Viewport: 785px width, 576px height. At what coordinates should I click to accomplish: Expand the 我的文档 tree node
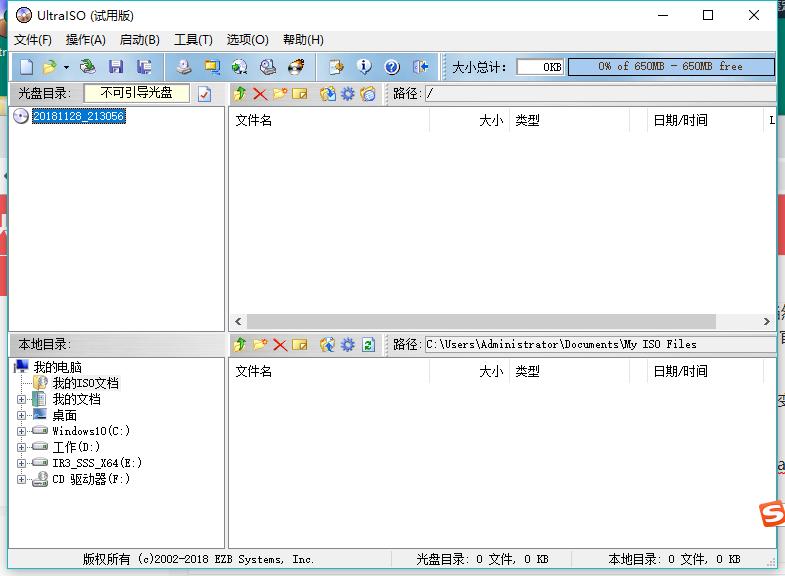[x=22, y=400]
